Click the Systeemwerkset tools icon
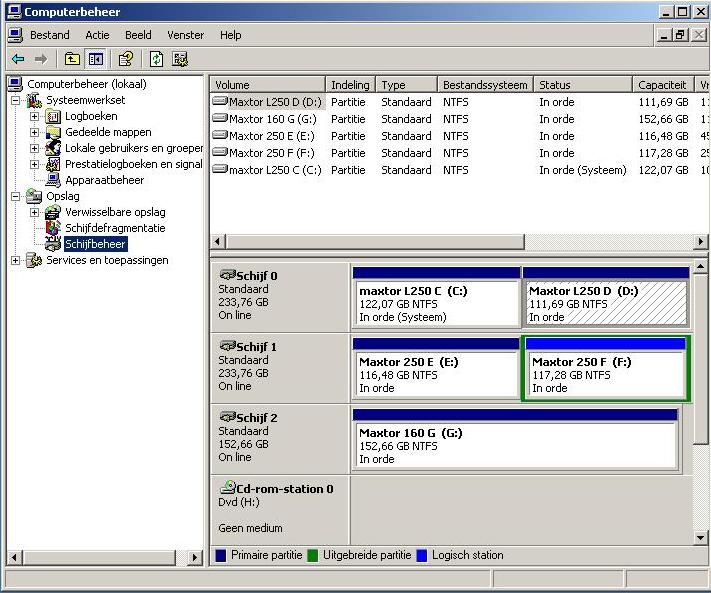The height and width of the screenshot is (593, 711). pos(34,100)
